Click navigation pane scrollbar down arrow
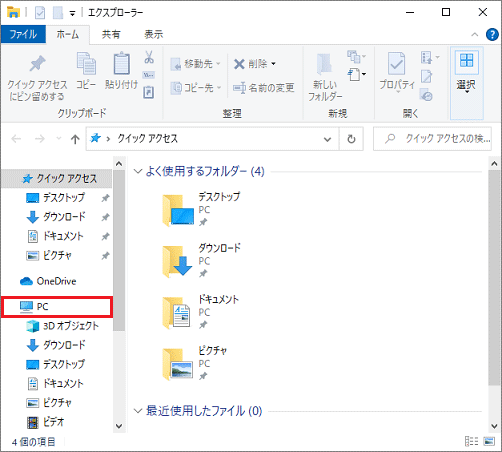 pyautogui.click(x=119, y=426)
